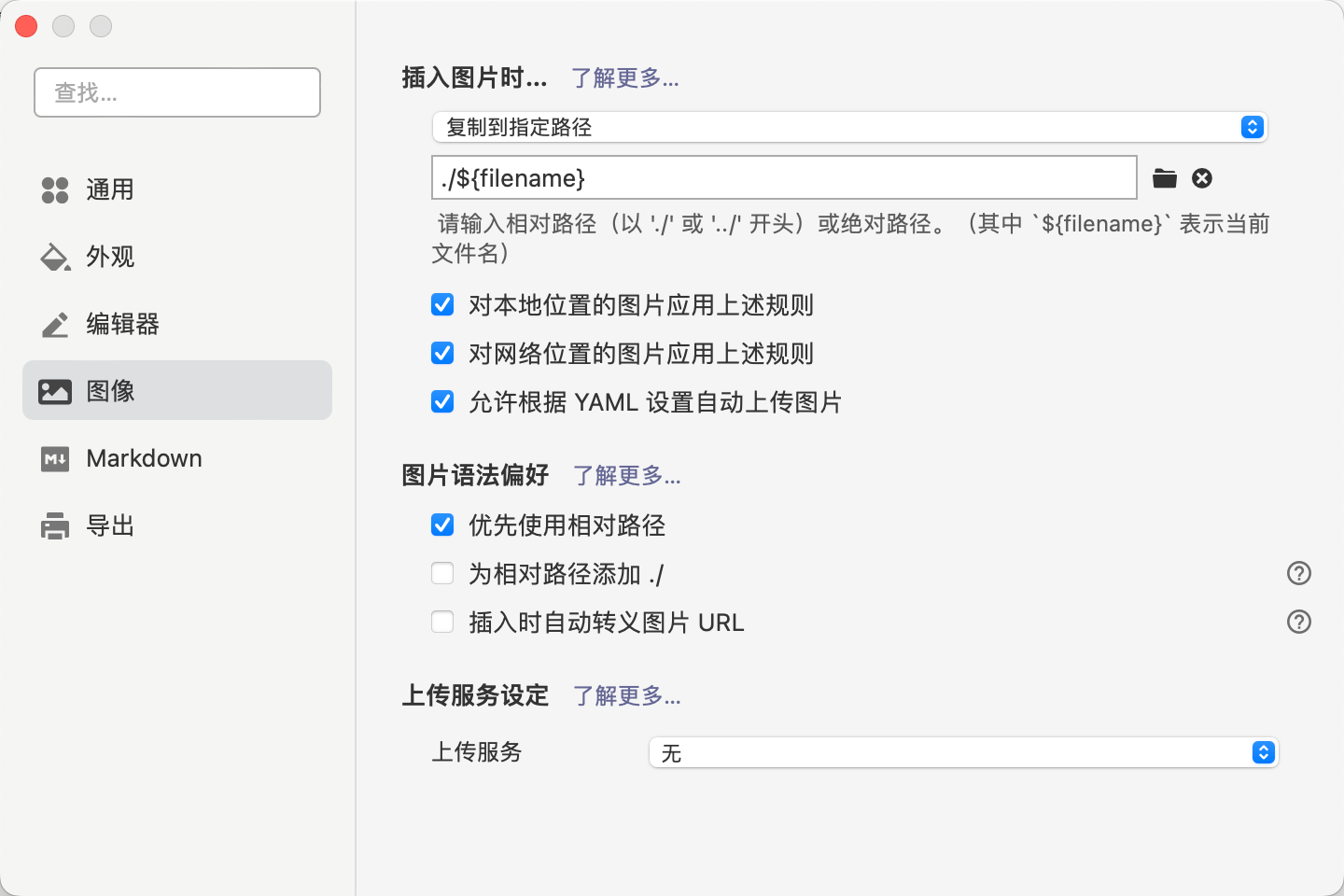Open 通用 general preferences section
The width and height of the screenshot is (1344, 896).
tap(110, 189)
